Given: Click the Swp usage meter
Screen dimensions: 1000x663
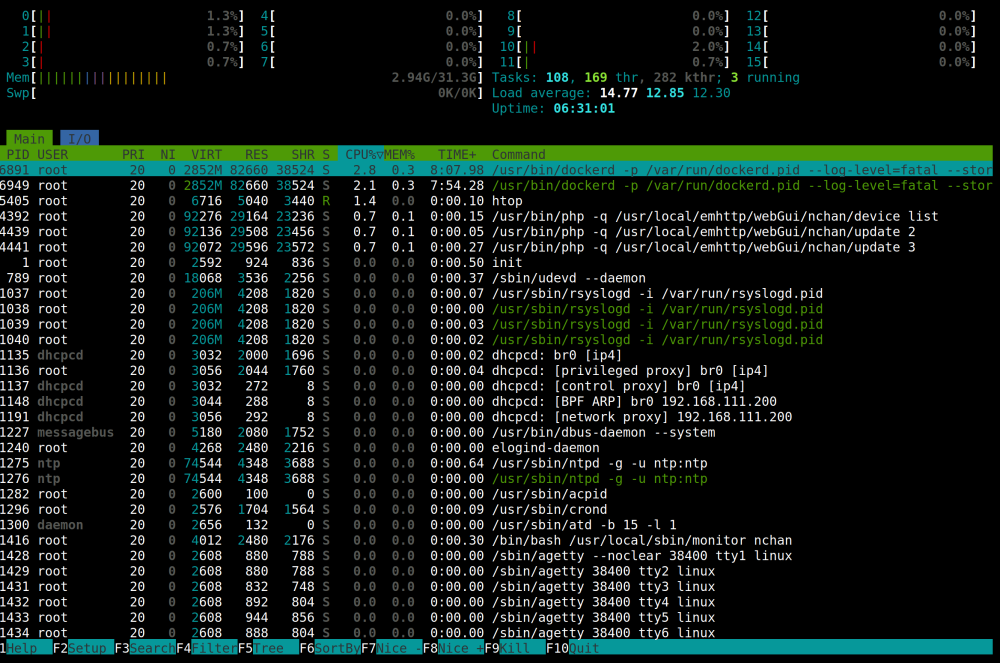Looking at the screenshot, I should [x=245, y=92].
